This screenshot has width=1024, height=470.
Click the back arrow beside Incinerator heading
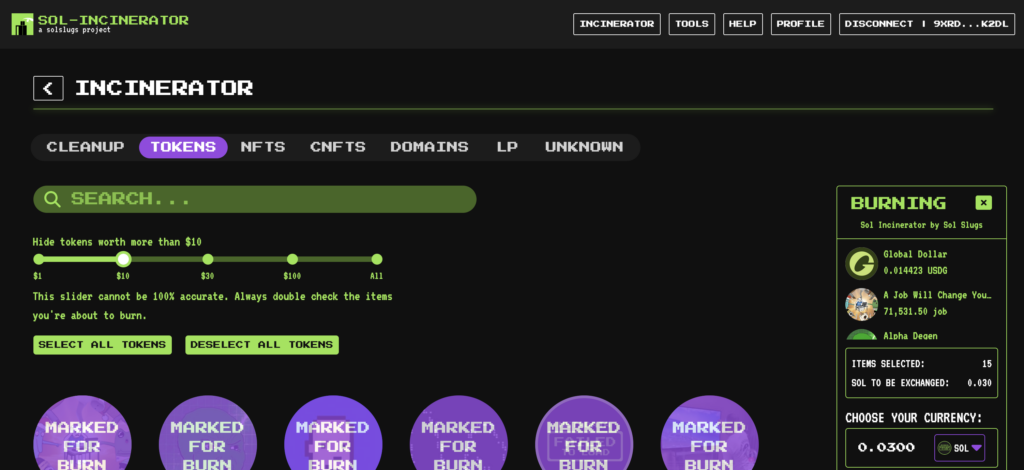click(x=48, y=88)
